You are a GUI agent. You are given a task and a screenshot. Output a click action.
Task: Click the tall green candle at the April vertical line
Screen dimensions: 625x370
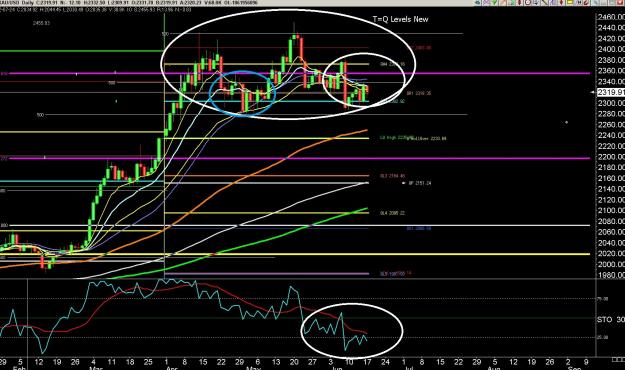pos(159,150)
